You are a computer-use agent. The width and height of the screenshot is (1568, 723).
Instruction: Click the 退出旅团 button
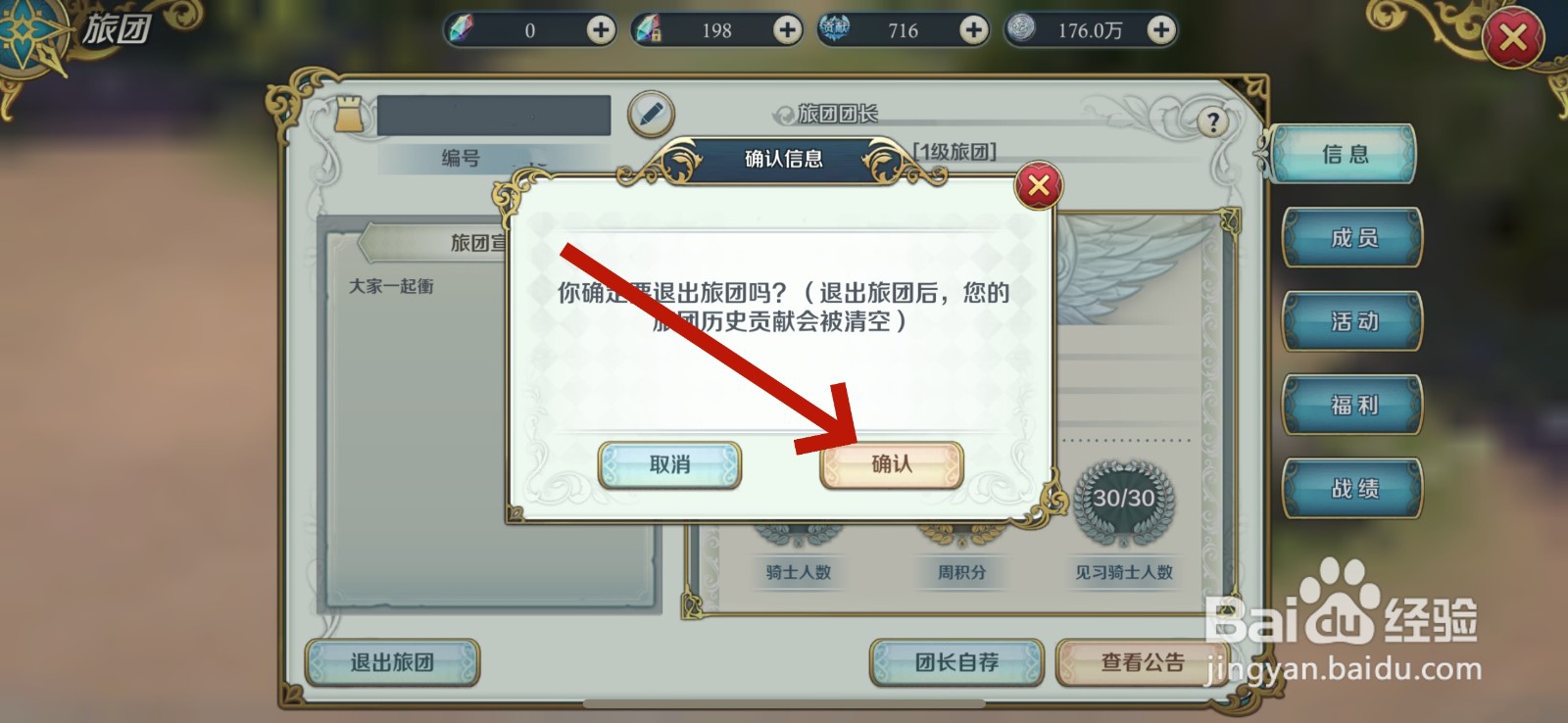pos(392,663)
